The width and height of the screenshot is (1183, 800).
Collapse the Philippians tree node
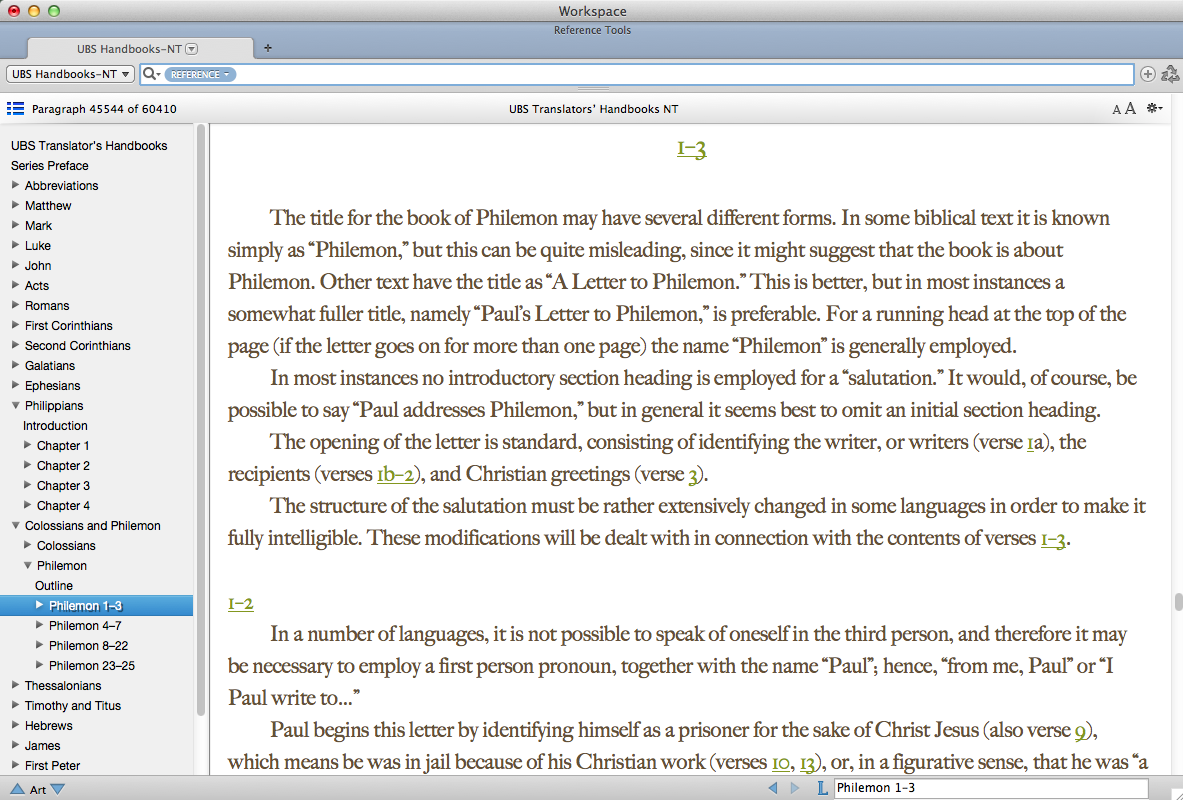pyautogui.click(x=15, y=405)
